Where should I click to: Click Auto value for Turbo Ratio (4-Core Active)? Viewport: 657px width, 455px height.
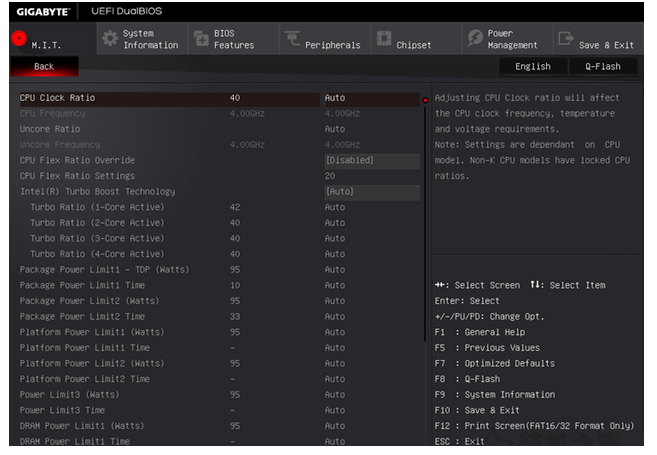(x=335, y=254)
